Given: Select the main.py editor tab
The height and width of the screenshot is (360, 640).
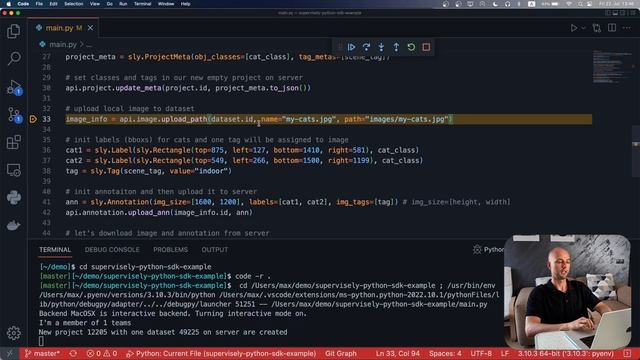Looking at the screenshot, I should pos(64,28).
